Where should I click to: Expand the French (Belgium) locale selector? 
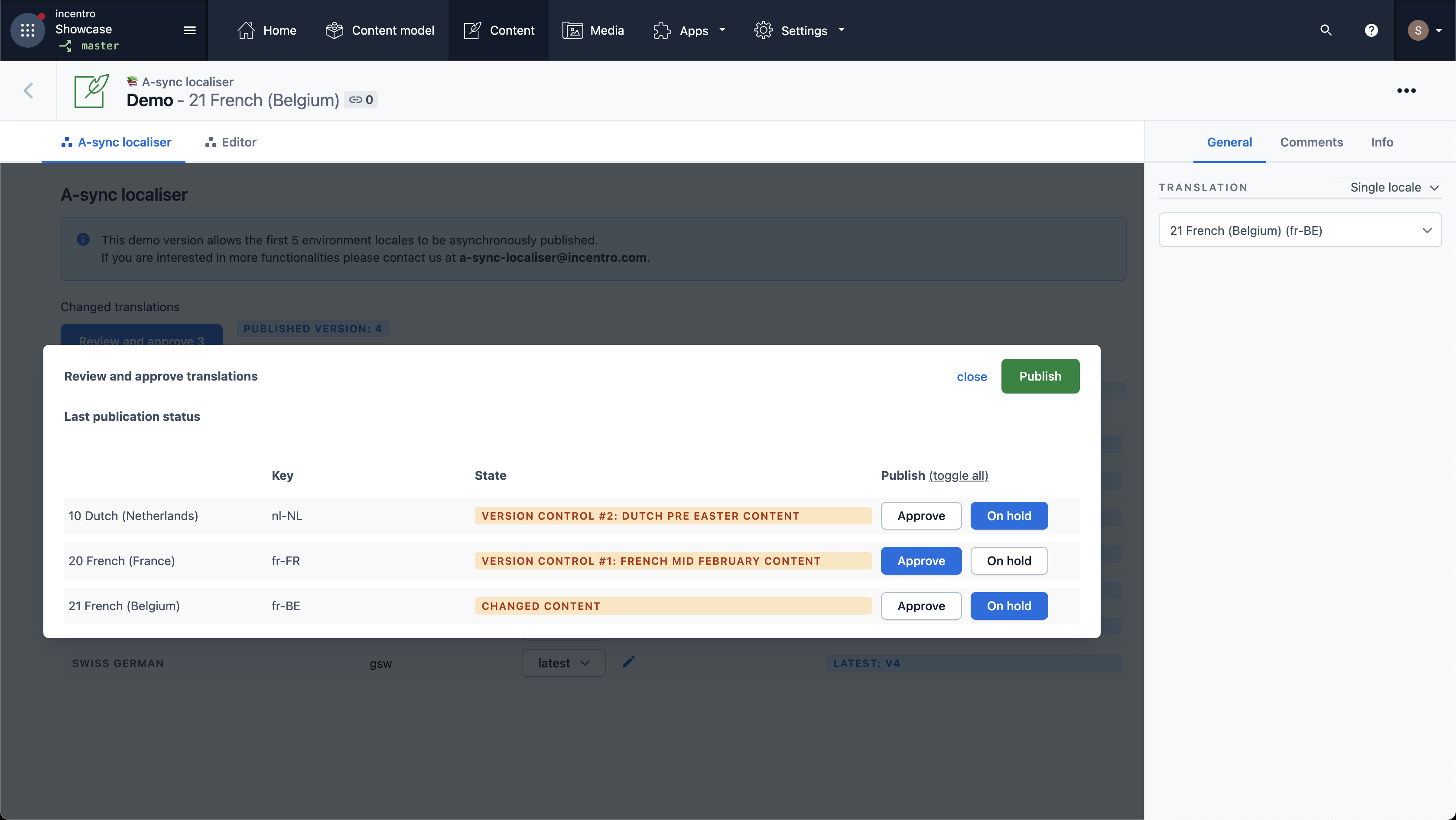point(1300,230)
